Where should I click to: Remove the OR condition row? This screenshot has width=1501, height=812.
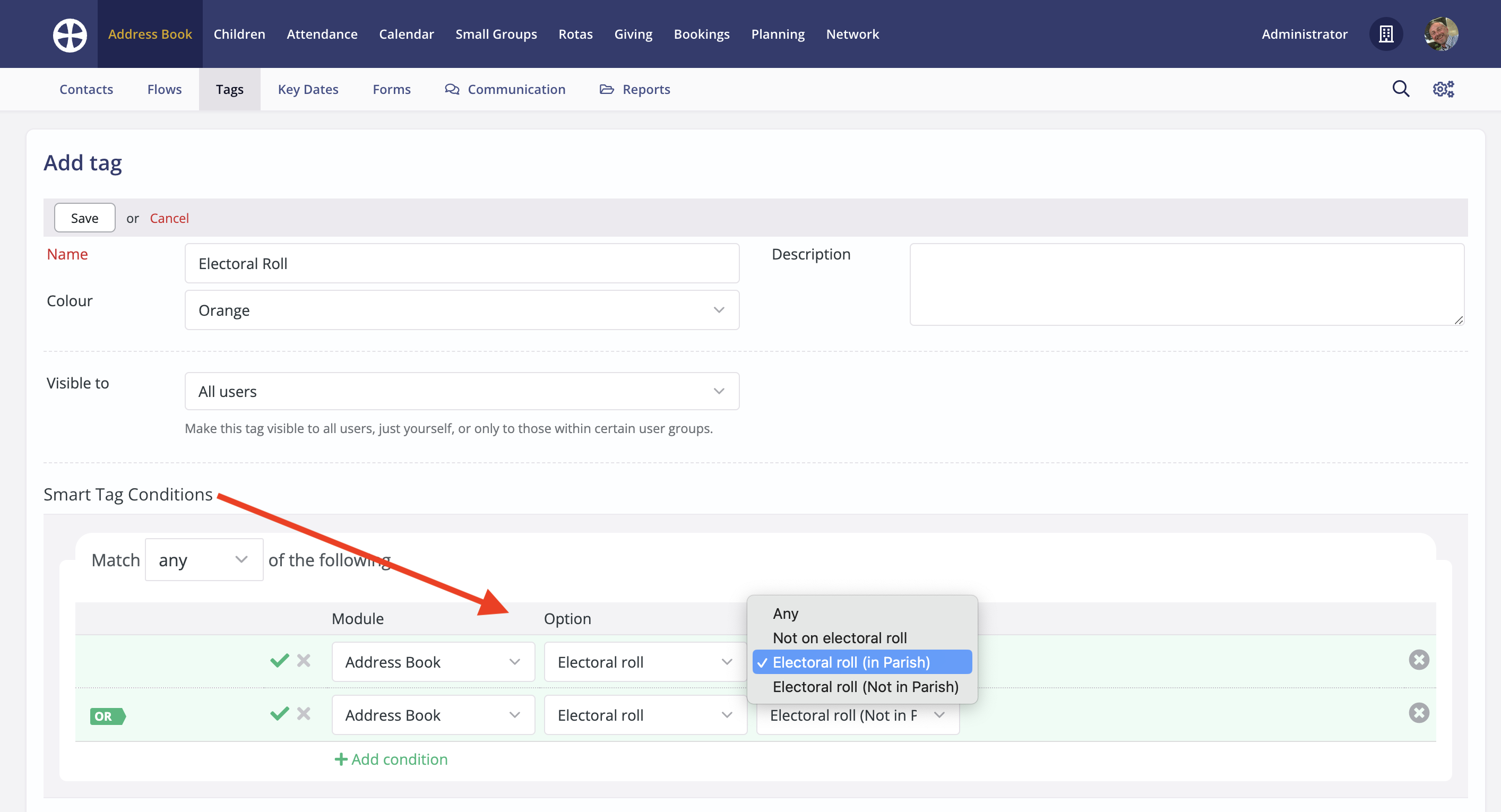click(1418, 713)
